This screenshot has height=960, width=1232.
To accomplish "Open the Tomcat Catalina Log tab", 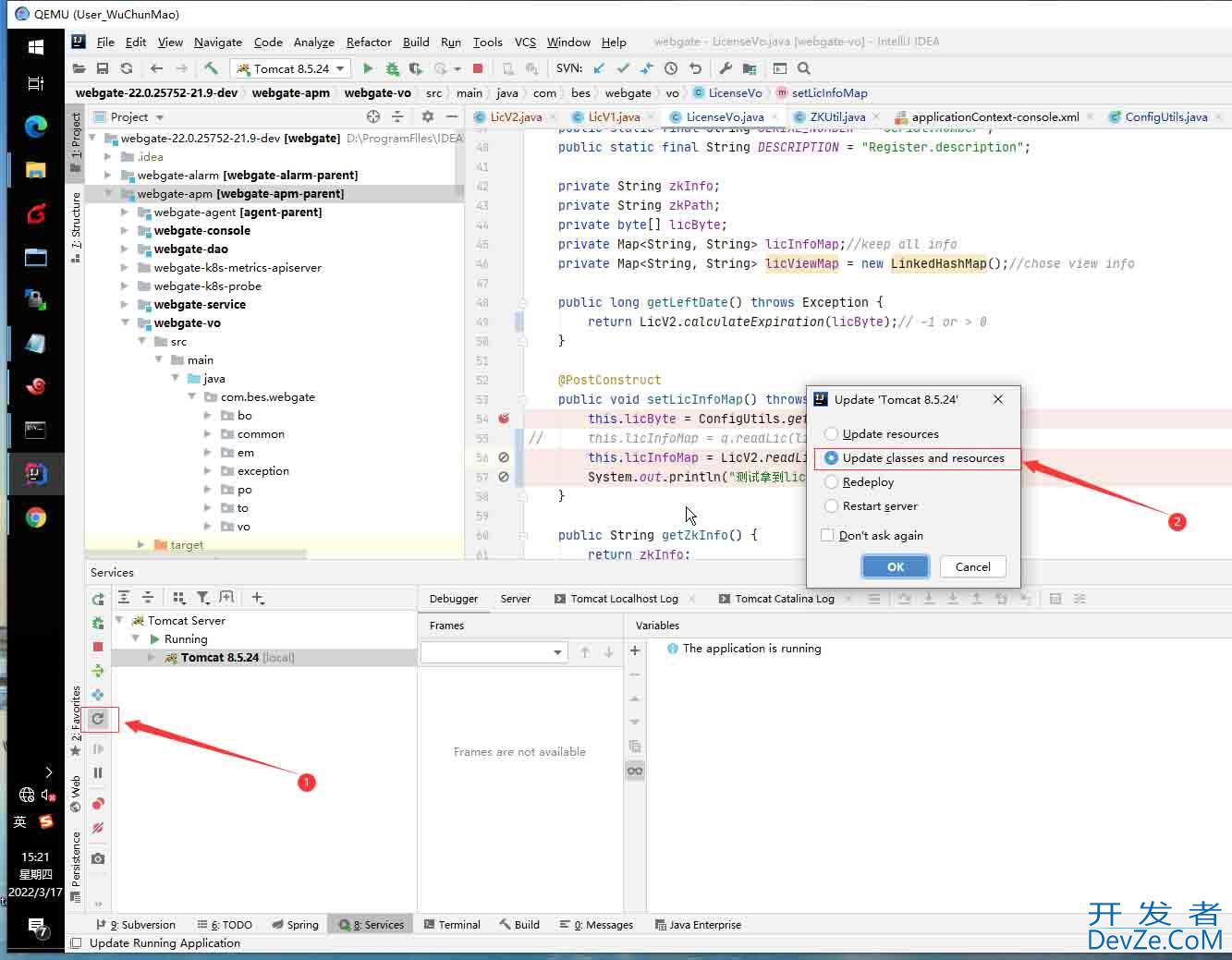I will click(785, 599).
